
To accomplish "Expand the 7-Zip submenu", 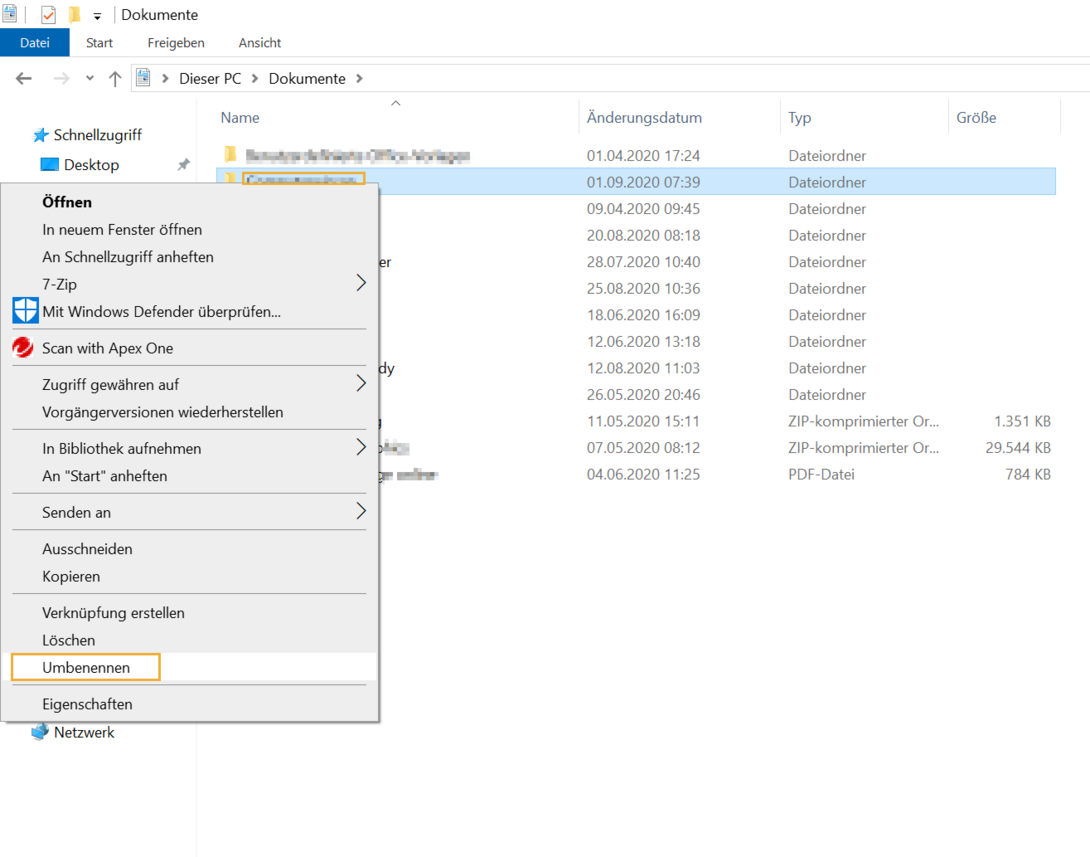I will [x=360, y=283].
